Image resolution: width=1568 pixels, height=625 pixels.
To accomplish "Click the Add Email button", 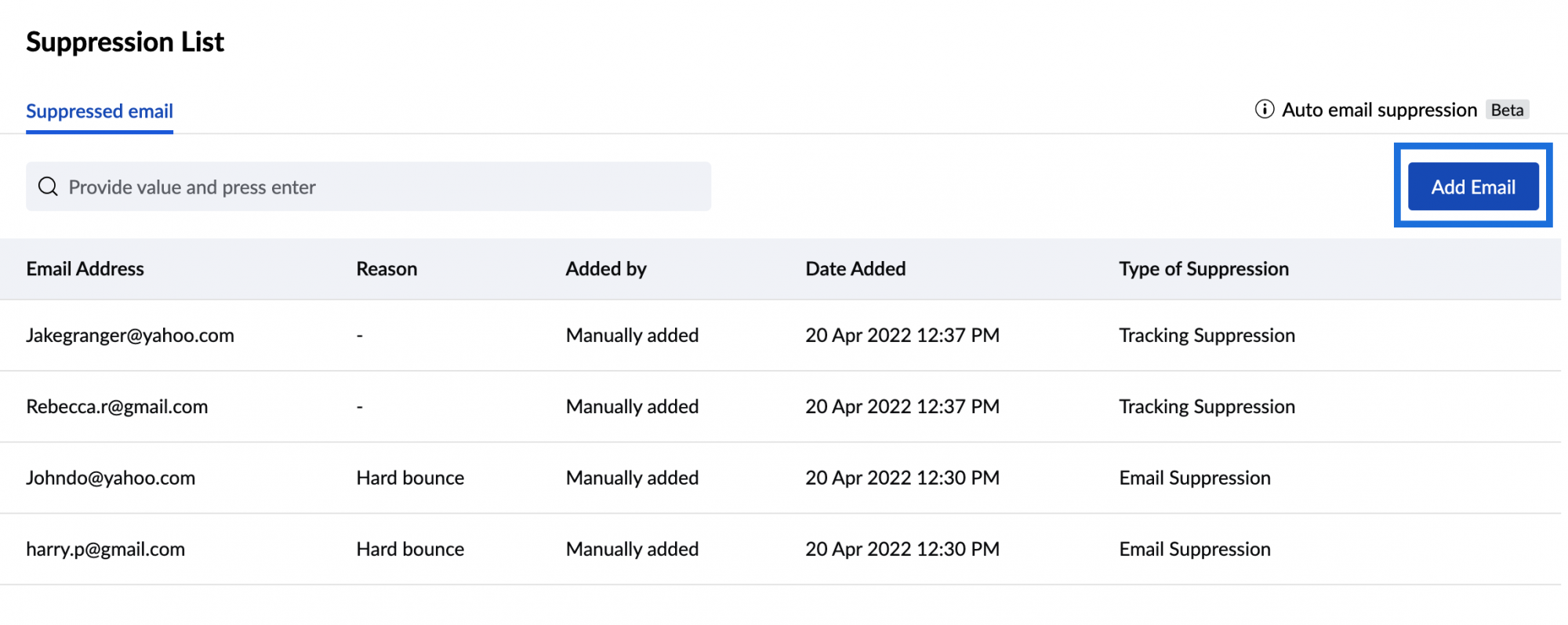I will click(1472, 187).
